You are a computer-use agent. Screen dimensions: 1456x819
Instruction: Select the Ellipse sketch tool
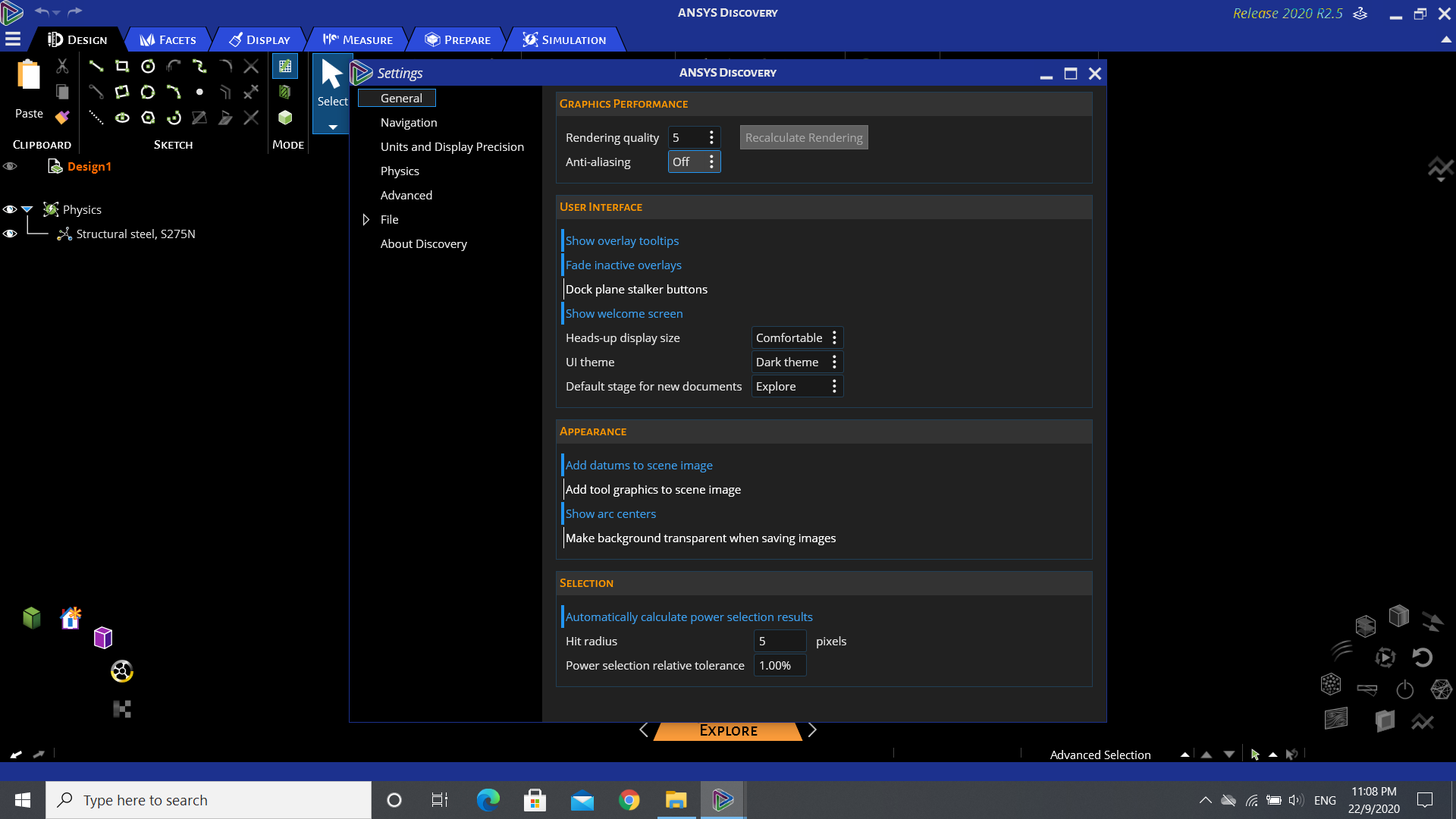click(x=122, y=118)
